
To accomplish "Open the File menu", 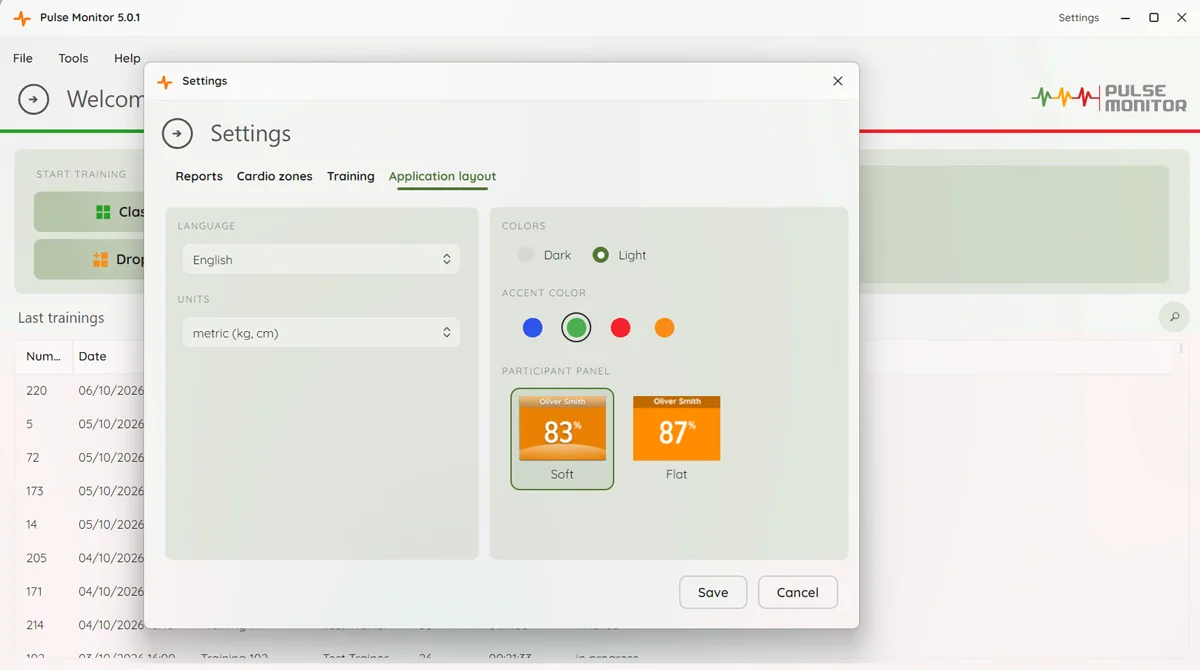I will coord(23,58).
